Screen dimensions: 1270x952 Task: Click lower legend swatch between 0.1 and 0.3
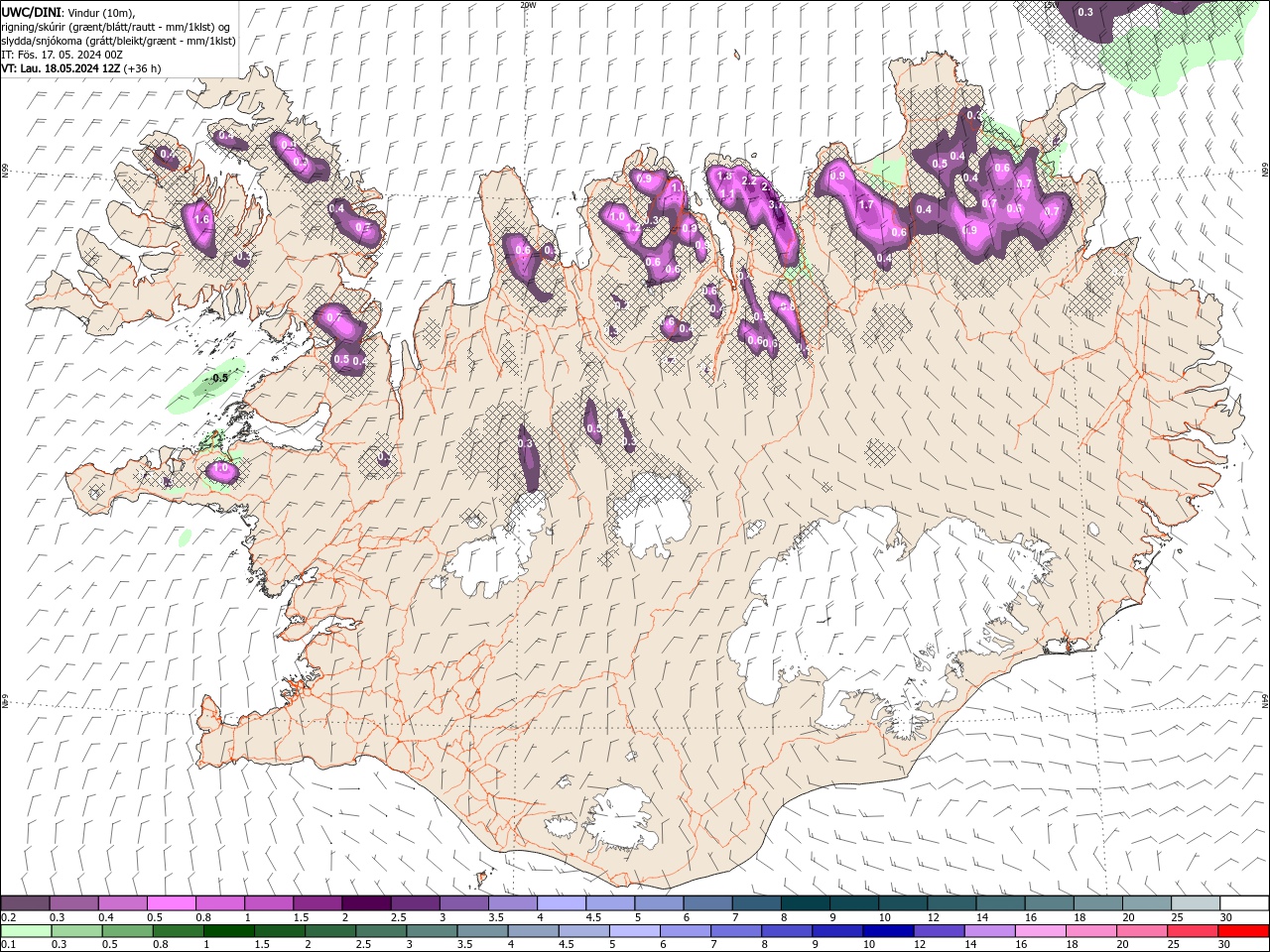[x=25, y=931]
